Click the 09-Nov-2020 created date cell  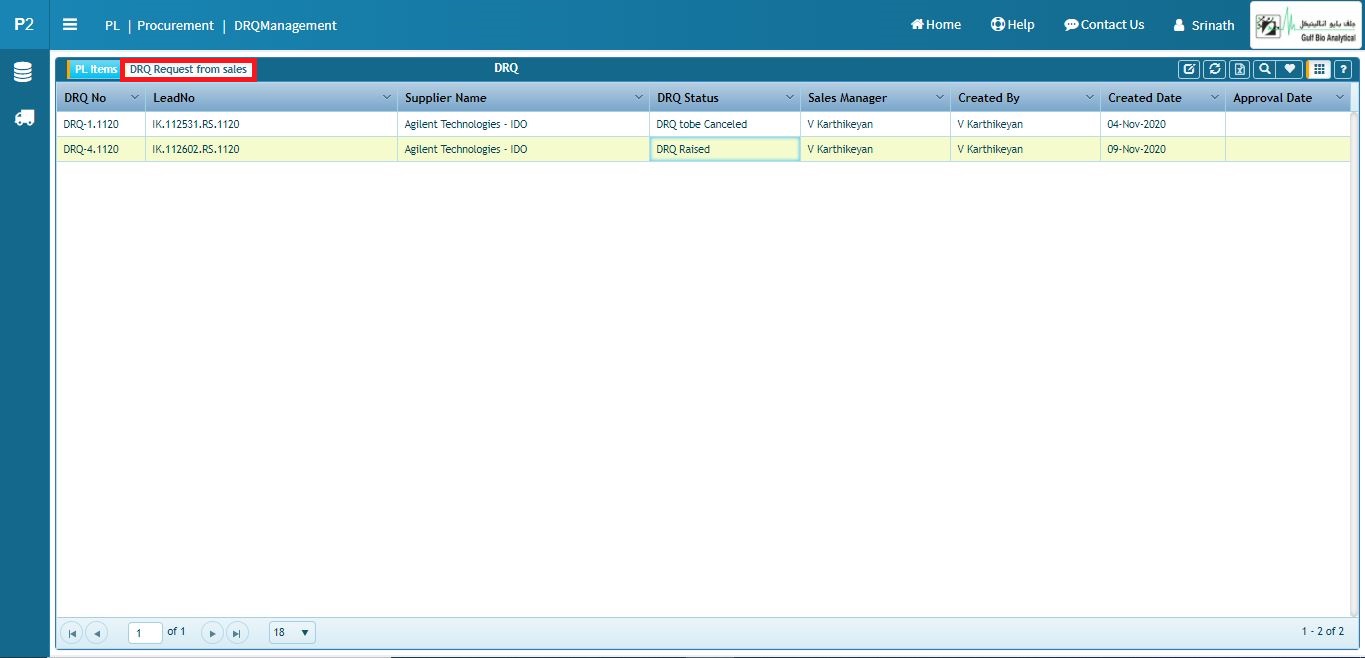(x=1163, y=149)
